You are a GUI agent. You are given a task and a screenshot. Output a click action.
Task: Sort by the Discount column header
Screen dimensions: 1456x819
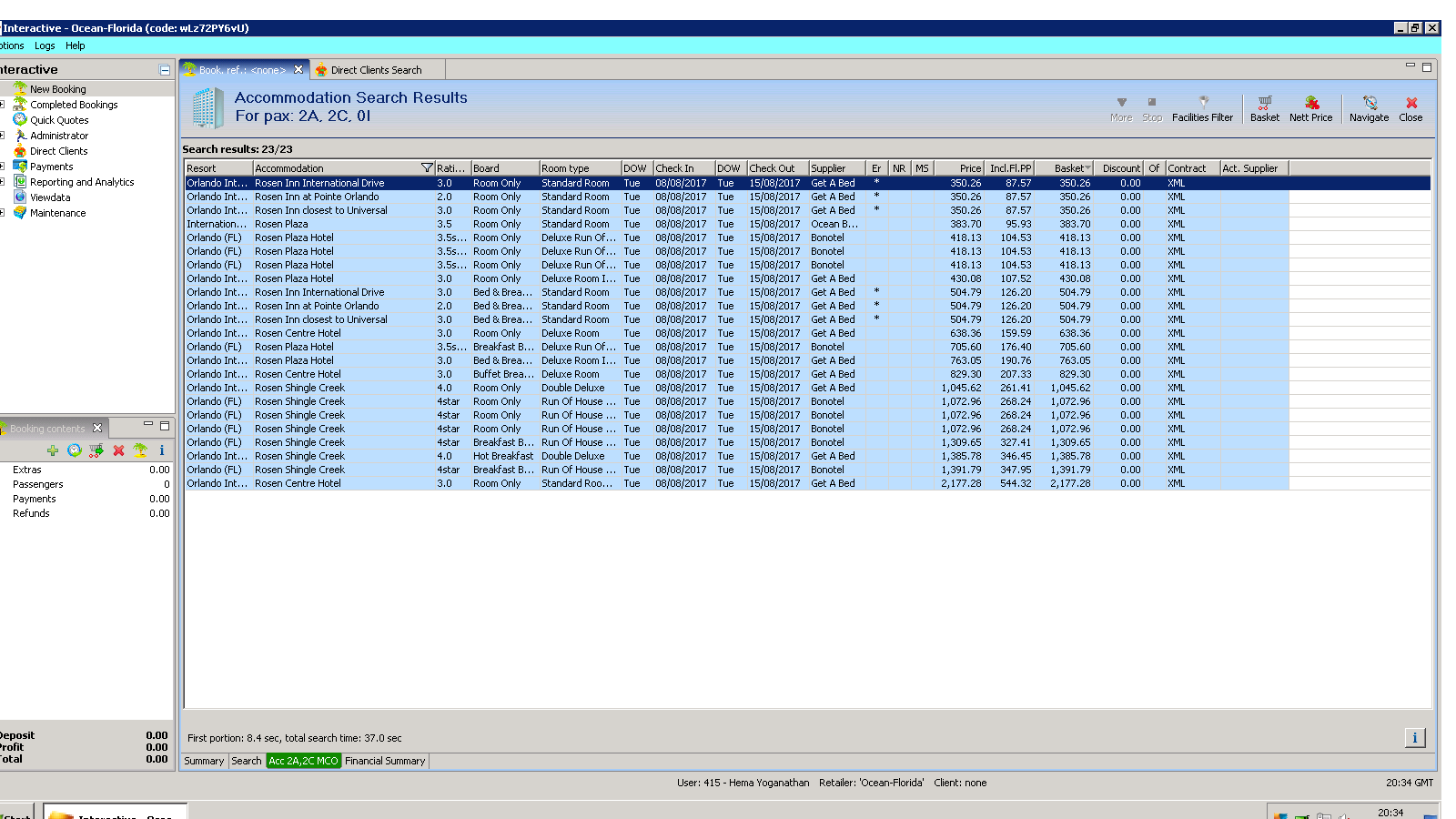[1119, 168]
